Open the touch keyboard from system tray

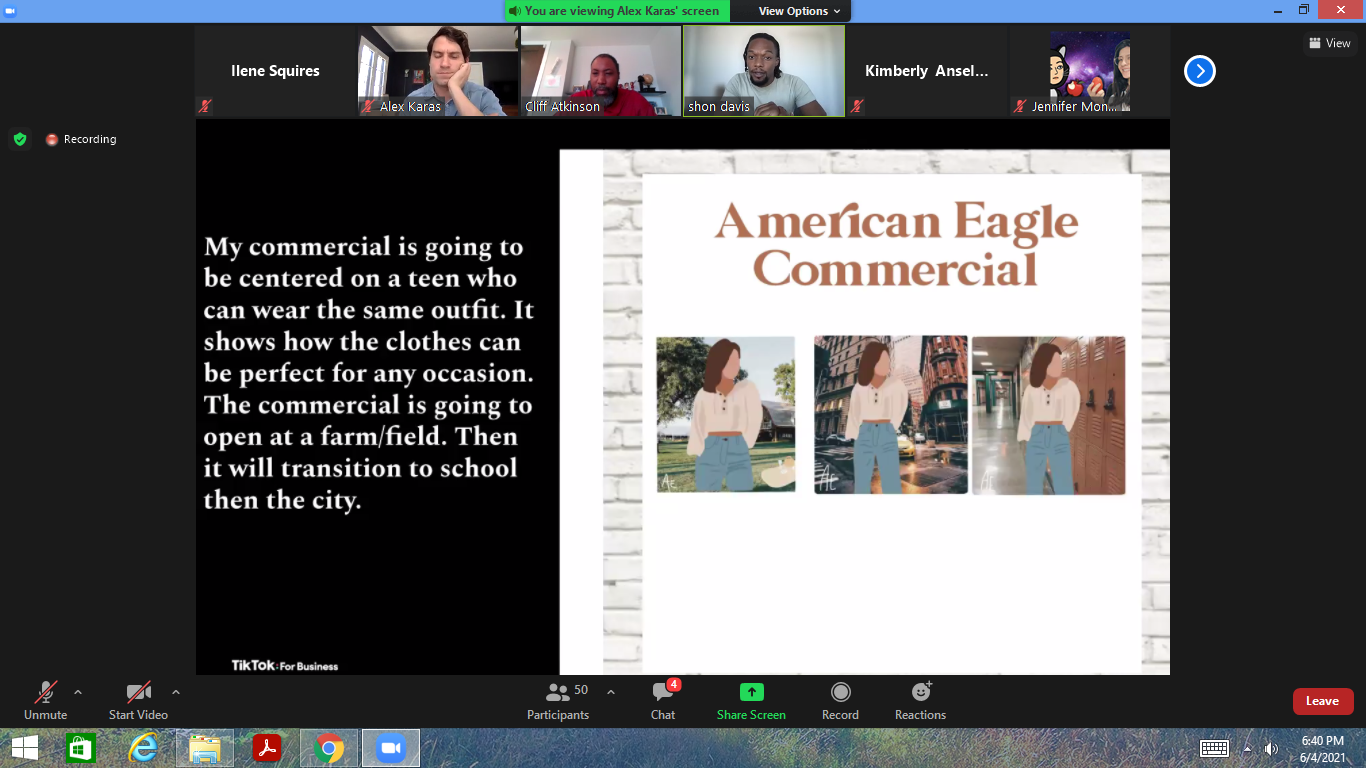click(x=1214, y=748)
